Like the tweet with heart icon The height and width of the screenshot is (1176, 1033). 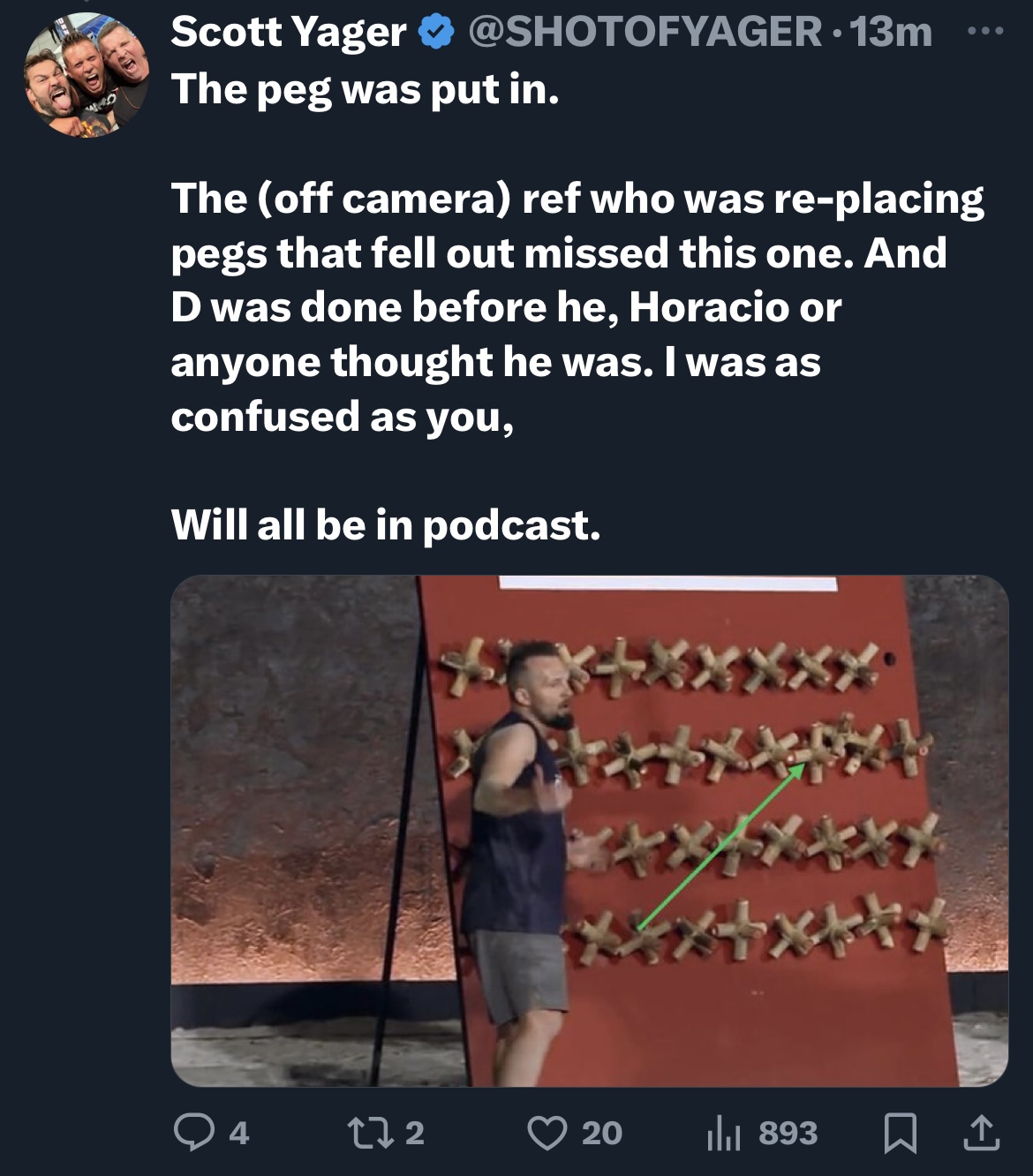(x=547, y=1133)
